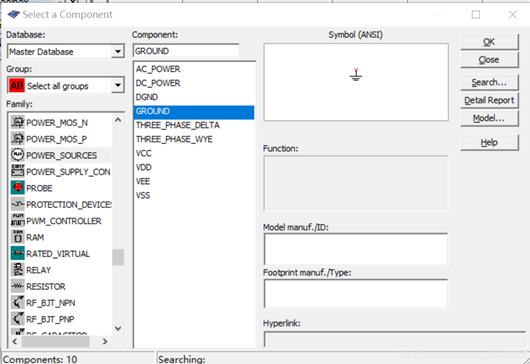Select the PWM_CONTROLLER family icon
Screen dimensions: 530x364
pos(18,220)
